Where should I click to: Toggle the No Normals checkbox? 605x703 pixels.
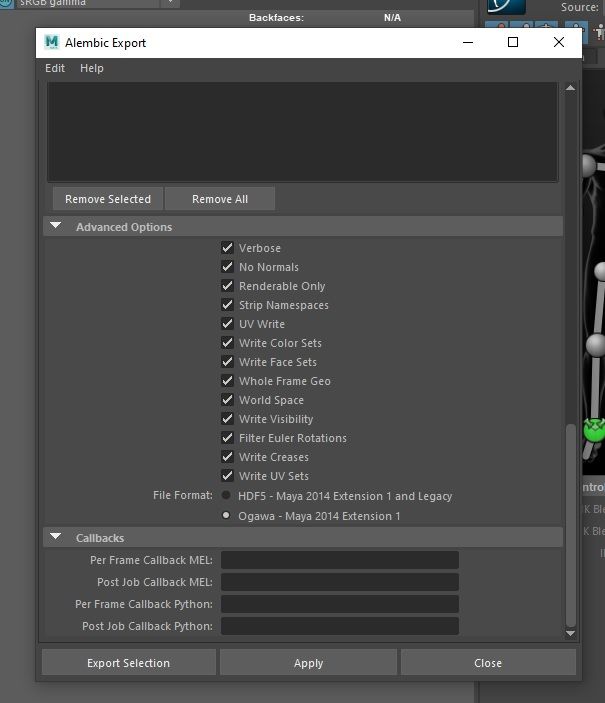point(227,267)
